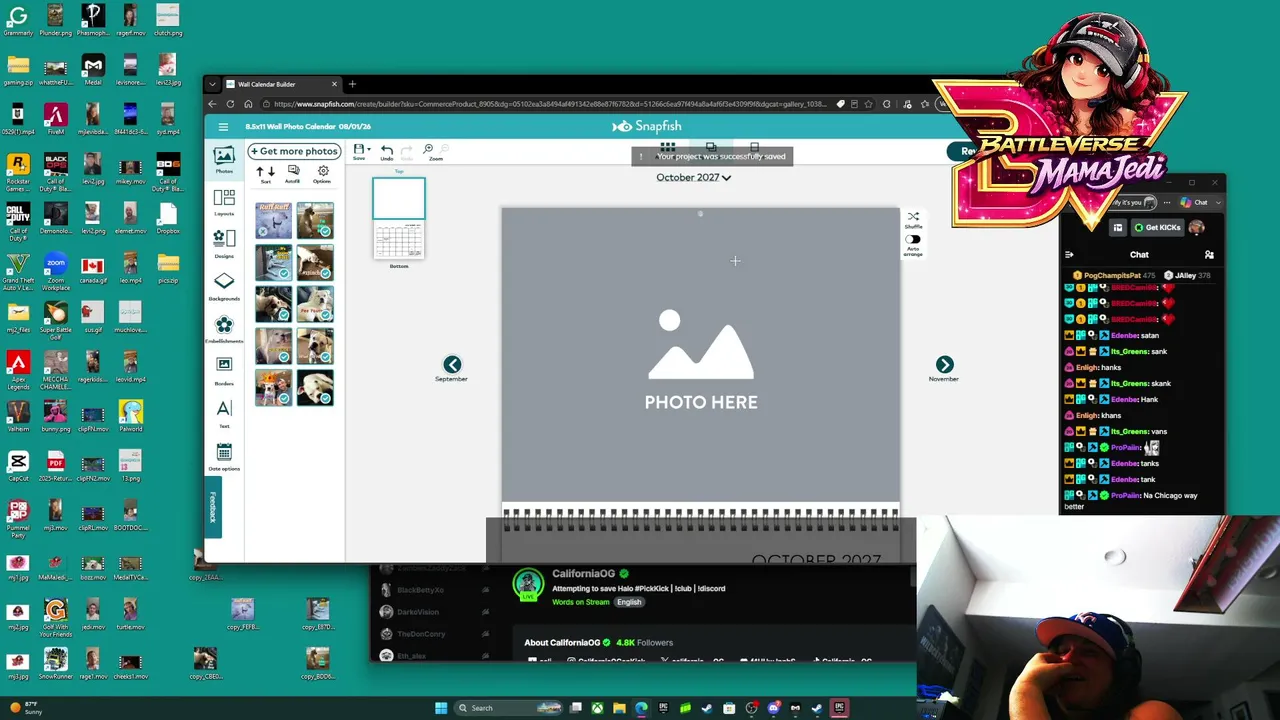1280x720 pixels.
Task: Open browser tab list dropdown
Action: tap(212, 84)
